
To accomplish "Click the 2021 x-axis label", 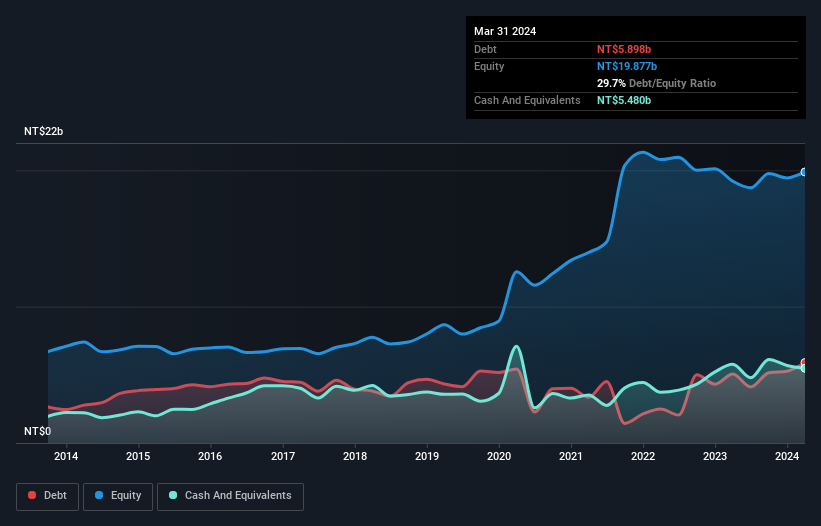I will [x=571, y=456].
